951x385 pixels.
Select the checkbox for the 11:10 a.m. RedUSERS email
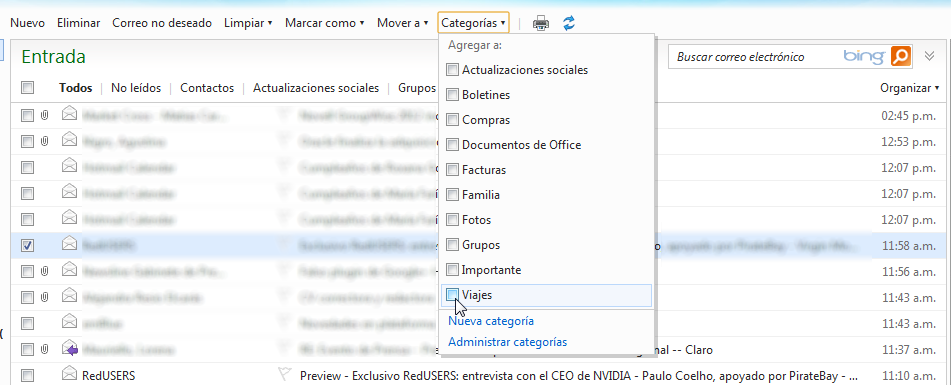click(x=27, y=376)
